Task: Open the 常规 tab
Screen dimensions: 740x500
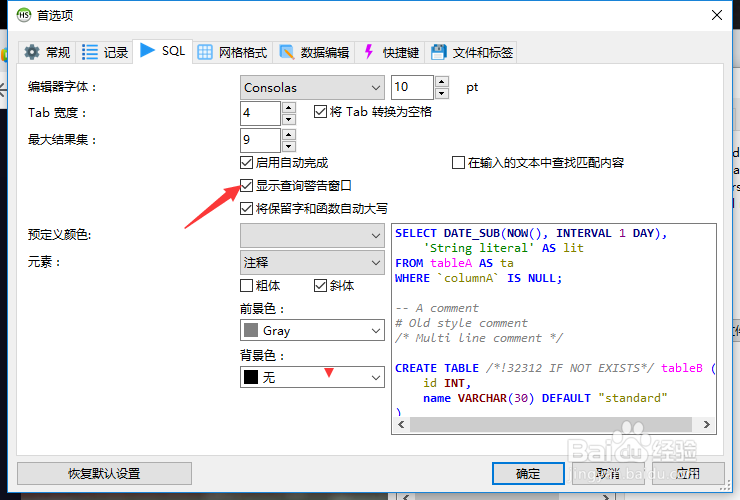Action: pos(47,52)
